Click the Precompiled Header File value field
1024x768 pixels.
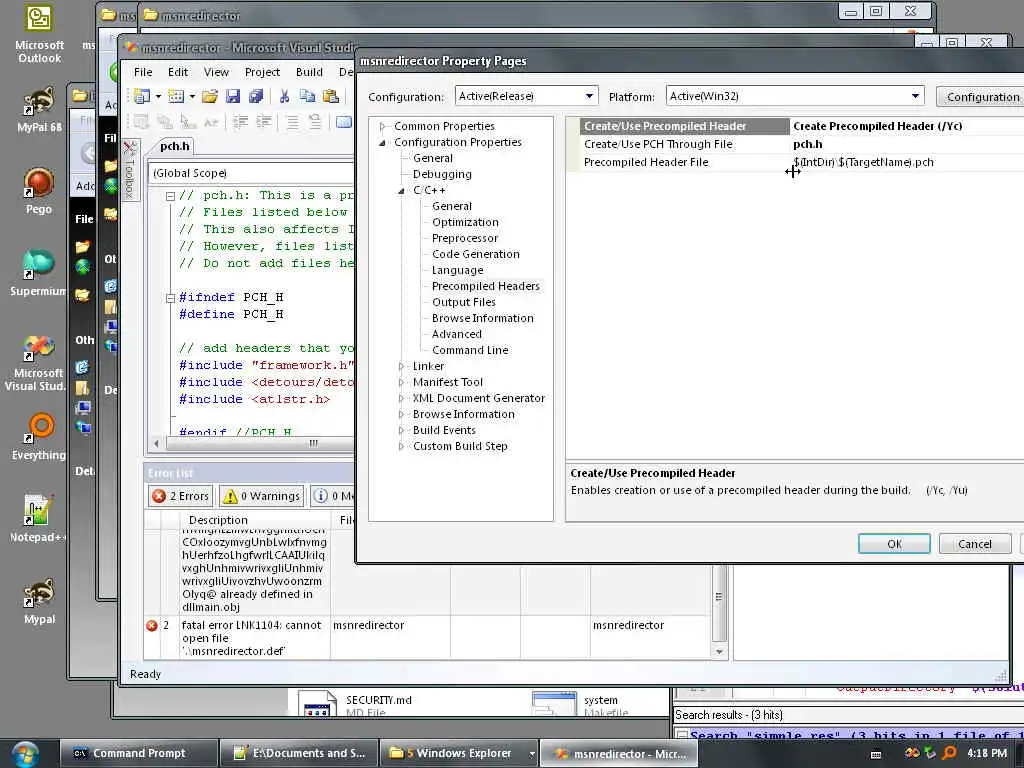906,163
